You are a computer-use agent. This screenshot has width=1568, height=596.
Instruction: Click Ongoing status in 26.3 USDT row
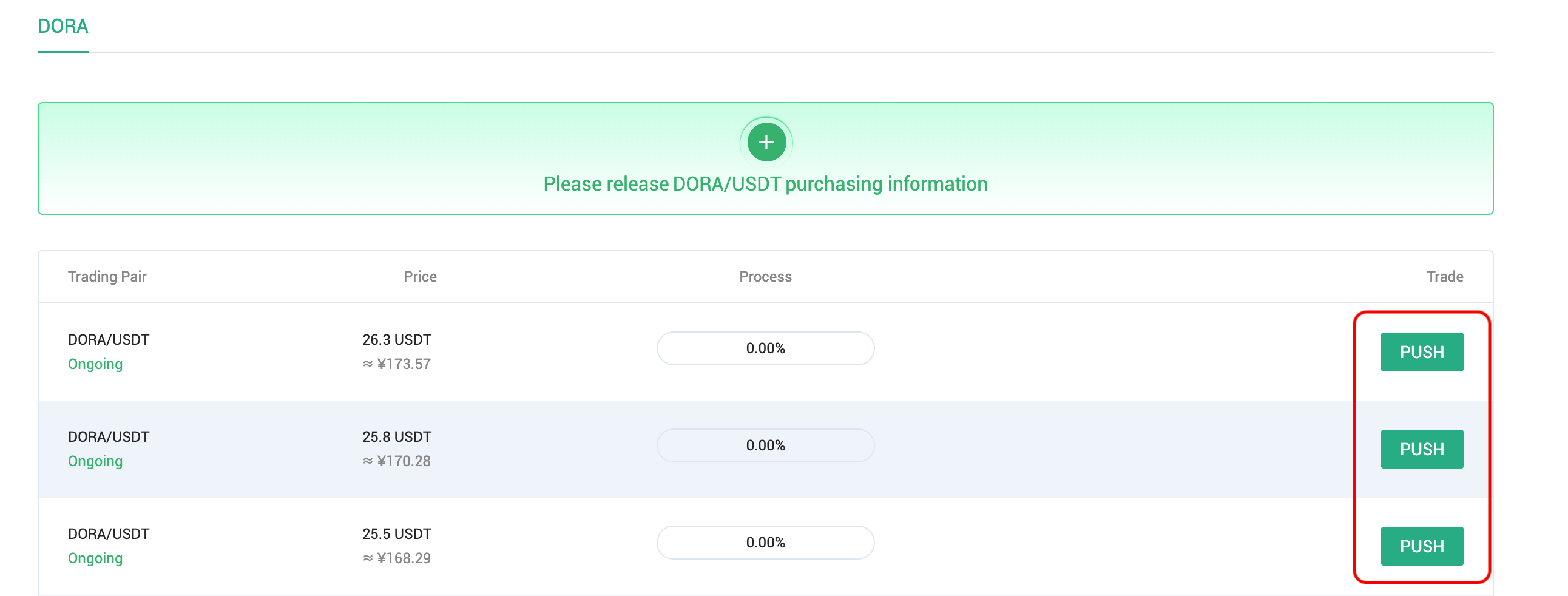pyautogui.click(x=95, y=365)
